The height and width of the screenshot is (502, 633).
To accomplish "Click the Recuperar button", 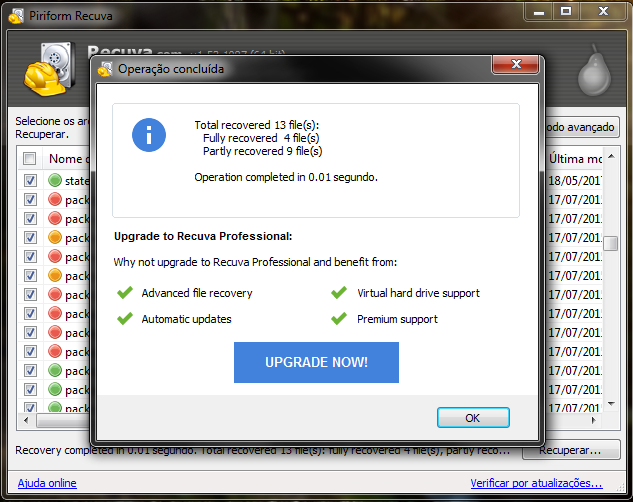I will point(570,450).
